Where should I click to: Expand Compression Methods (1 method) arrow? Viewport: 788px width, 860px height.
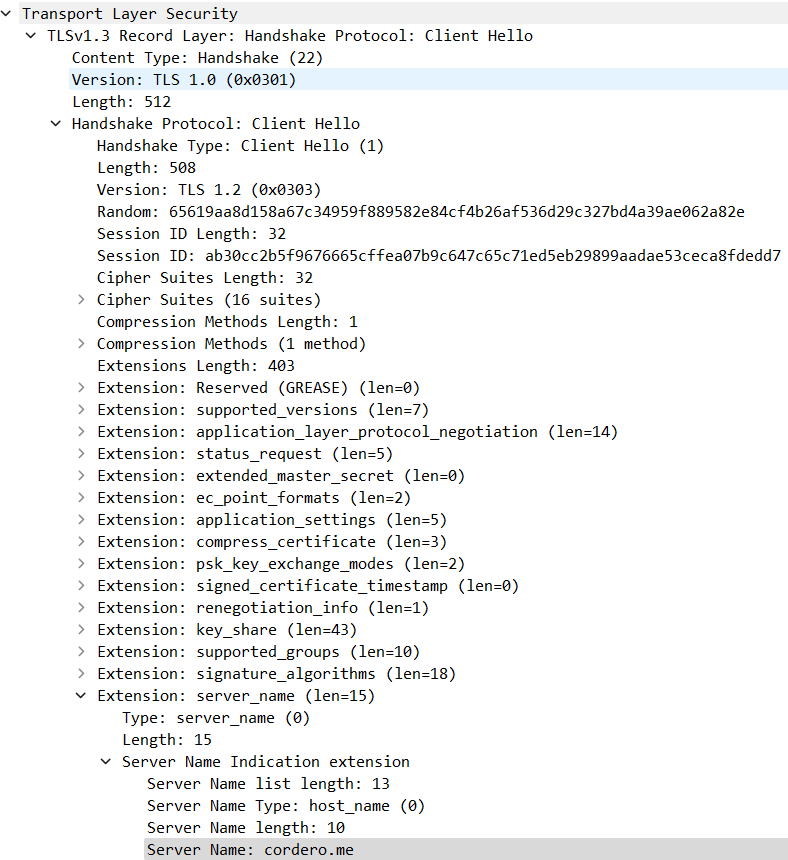[x=81, y=343]
